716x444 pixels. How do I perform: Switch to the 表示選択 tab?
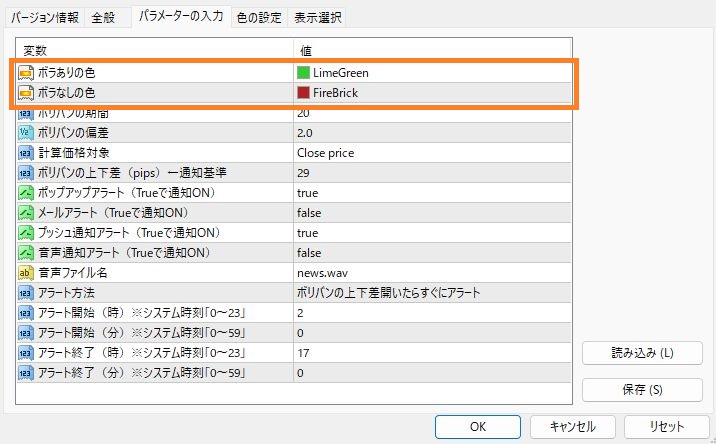tap(317, 17)
